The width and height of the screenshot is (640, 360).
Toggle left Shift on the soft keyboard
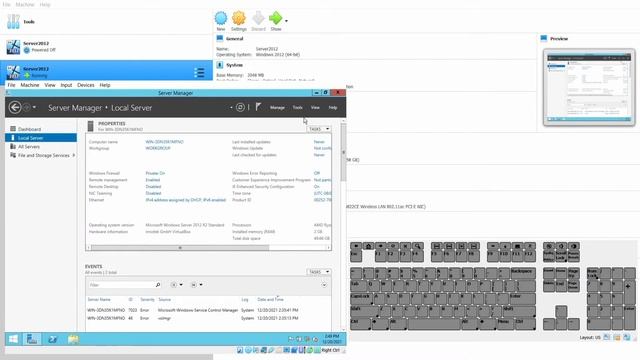(x=364, y=311)
